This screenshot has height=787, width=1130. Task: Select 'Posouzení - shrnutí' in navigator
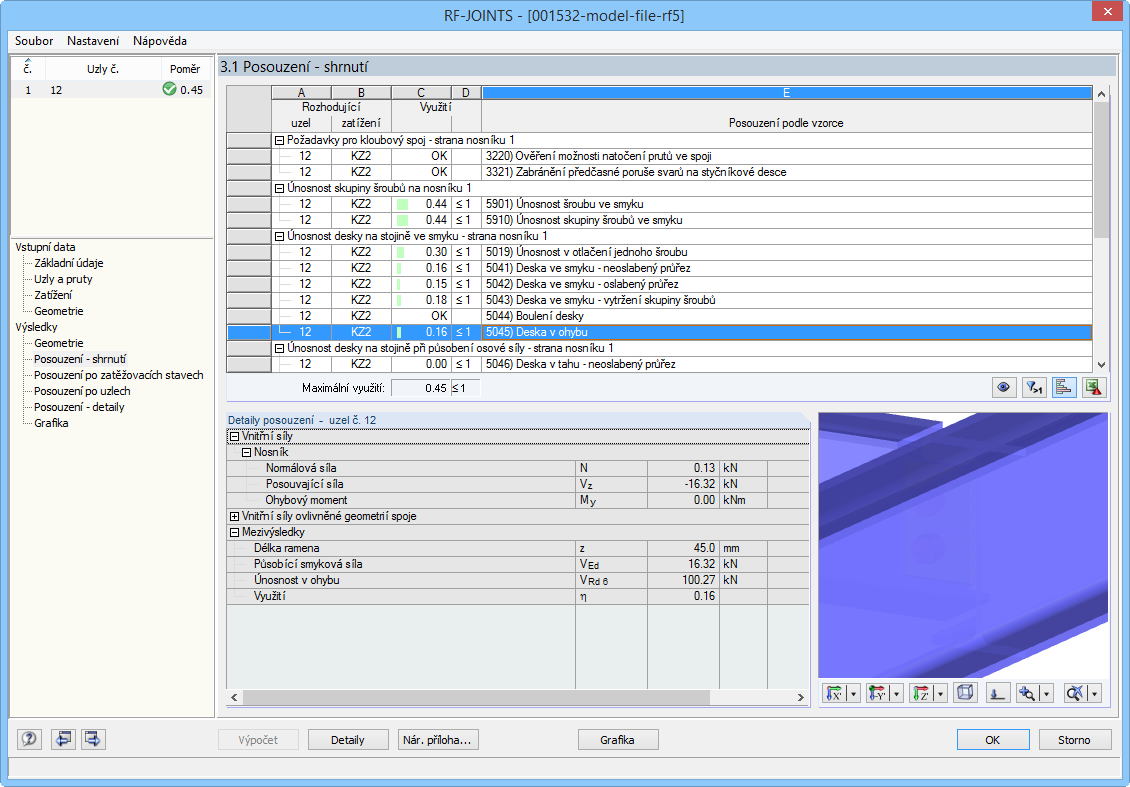[x=80, y=359]
